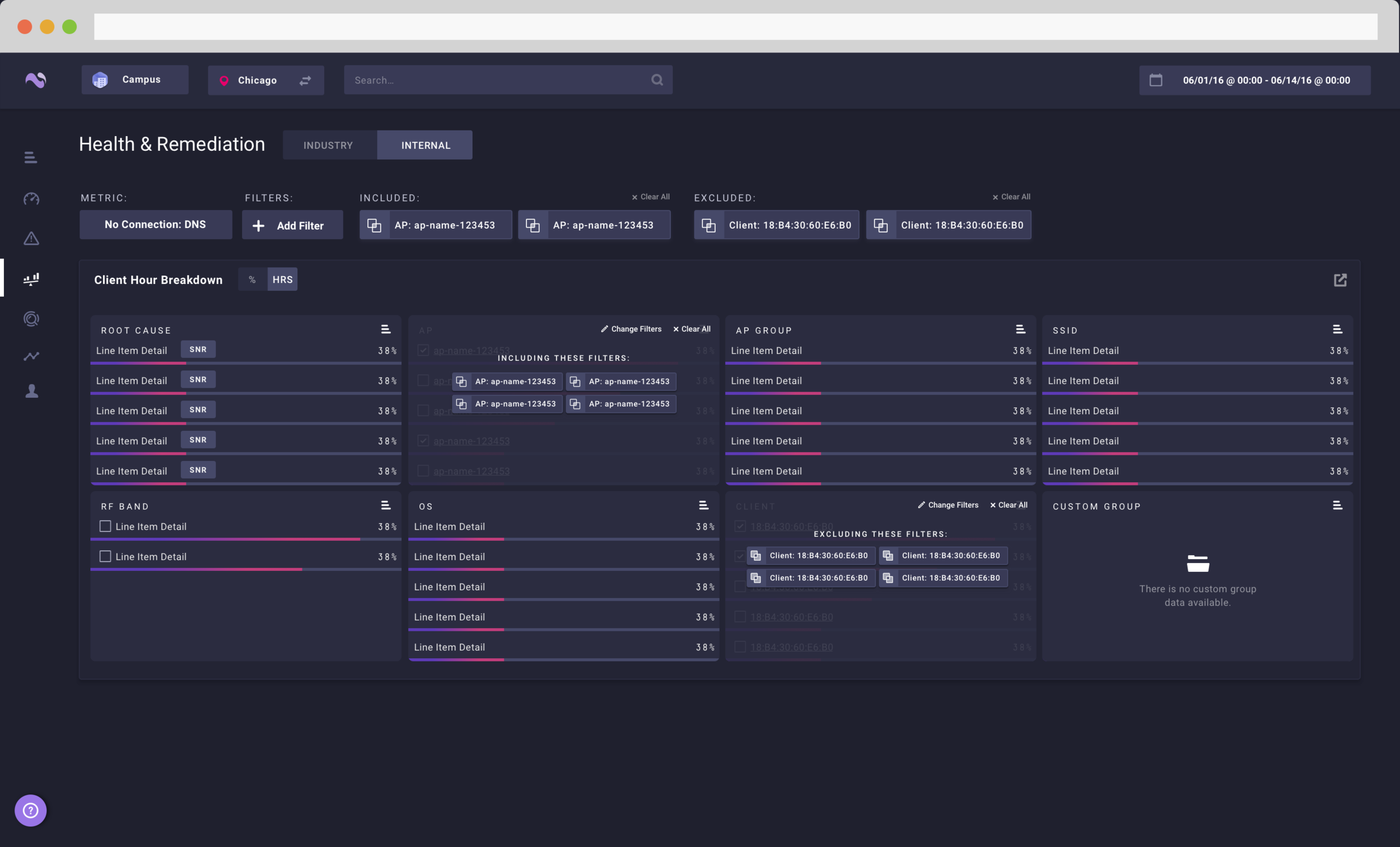
Task: Click the Add Filter button
Action: click(292, 225)
